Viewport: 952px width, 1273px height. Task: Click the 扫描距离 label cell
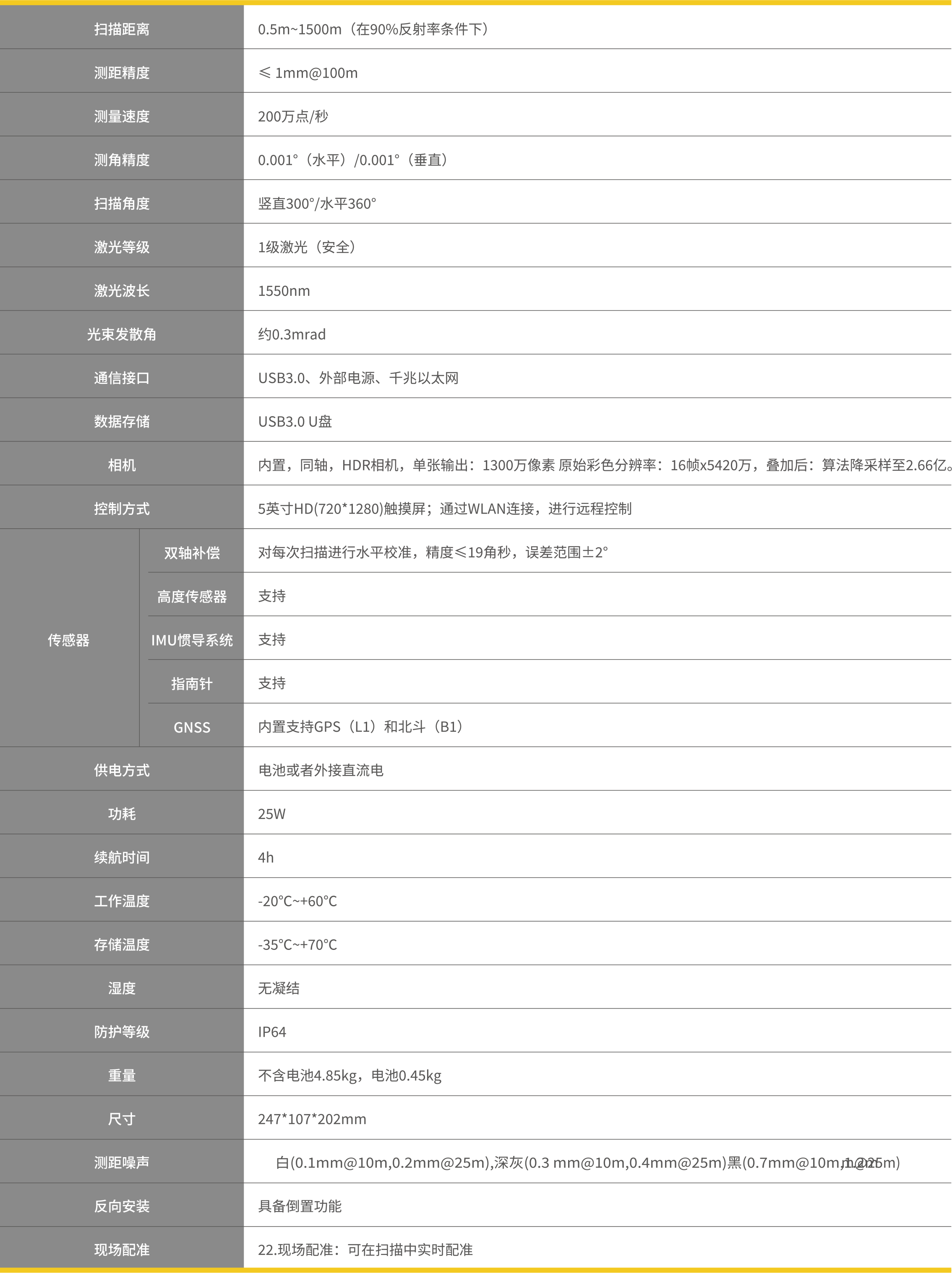point(121,29)
